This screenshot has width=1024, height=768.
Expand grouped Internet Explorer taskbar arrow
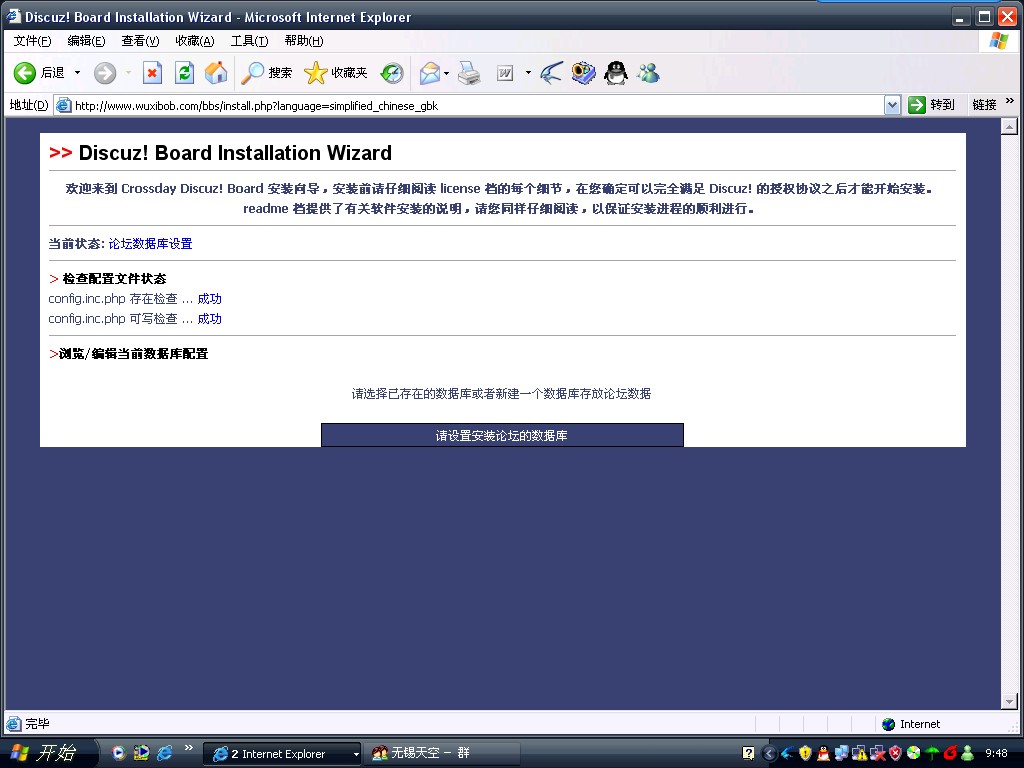(356, 754)
